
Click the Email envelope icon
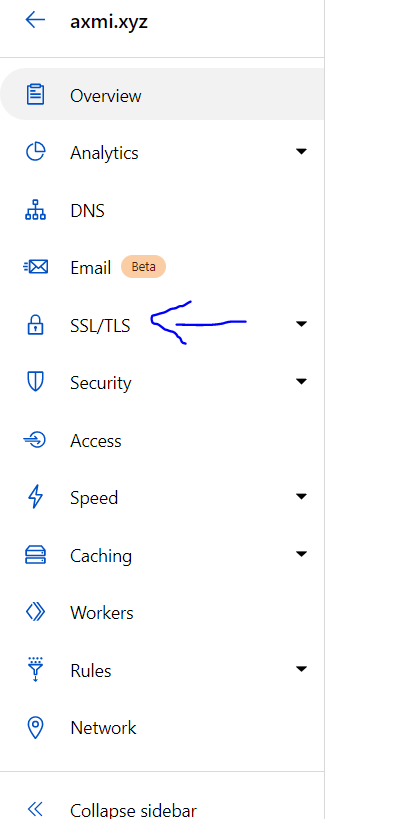35,267
